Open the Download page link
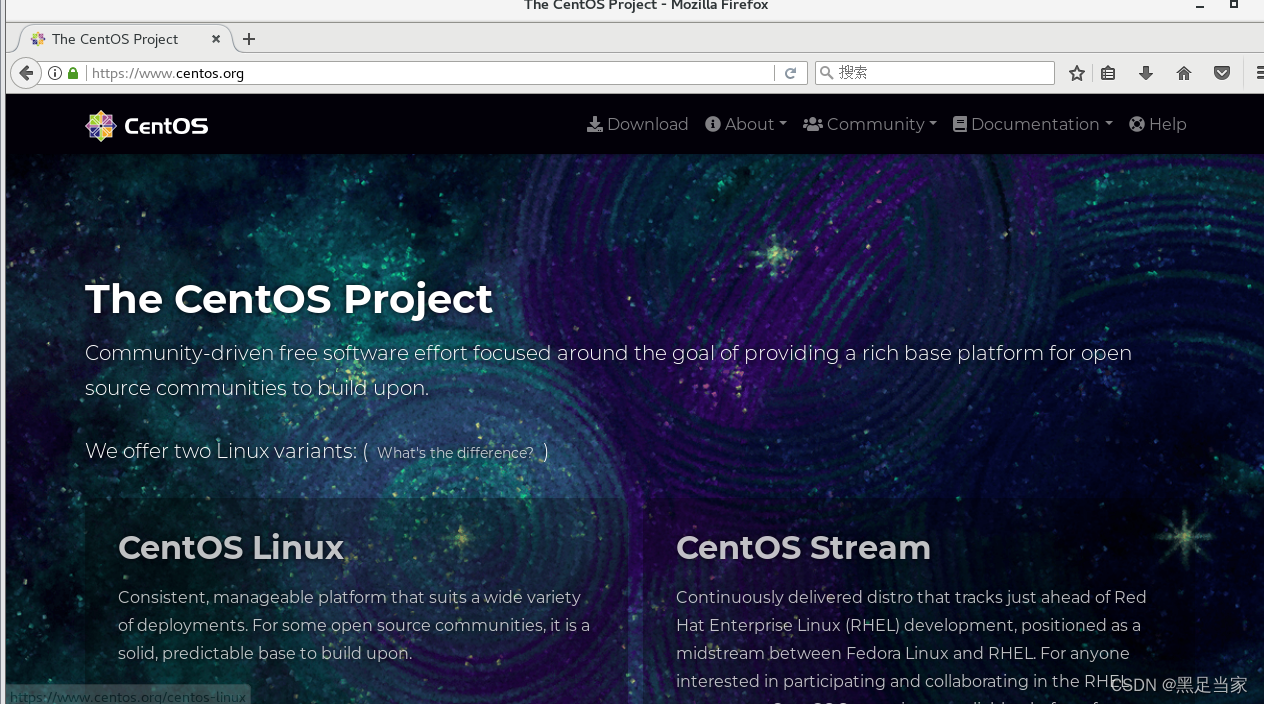This screenshot has width=1264, height=704. click(637, 124)
